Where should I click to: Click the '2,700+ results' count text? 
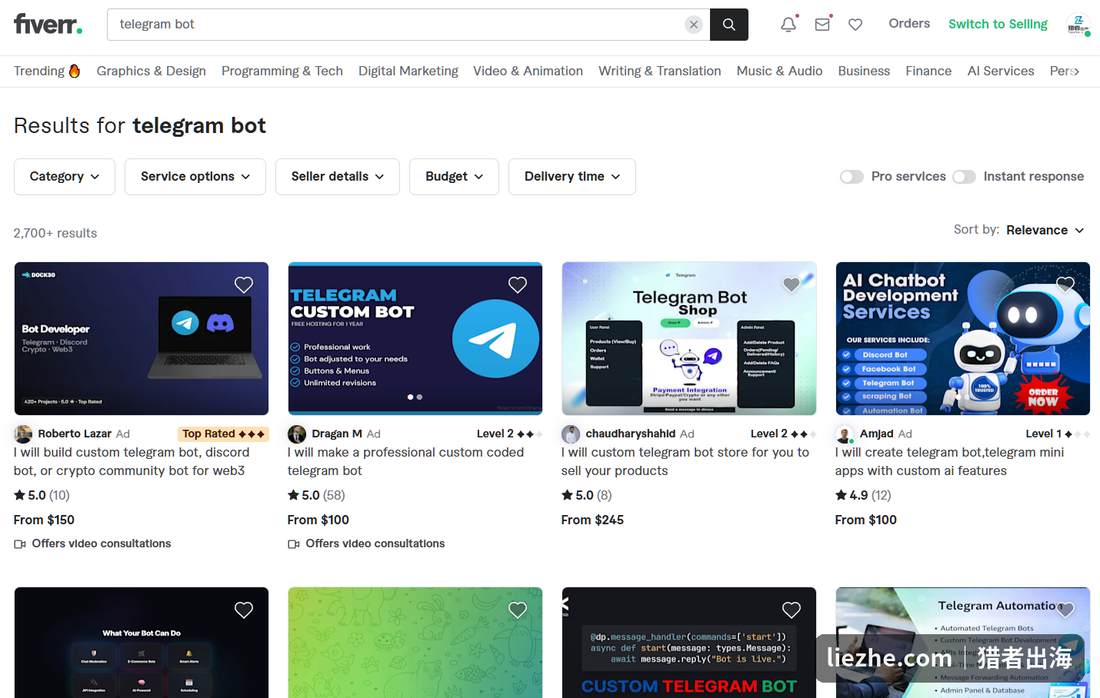[55, 233]
